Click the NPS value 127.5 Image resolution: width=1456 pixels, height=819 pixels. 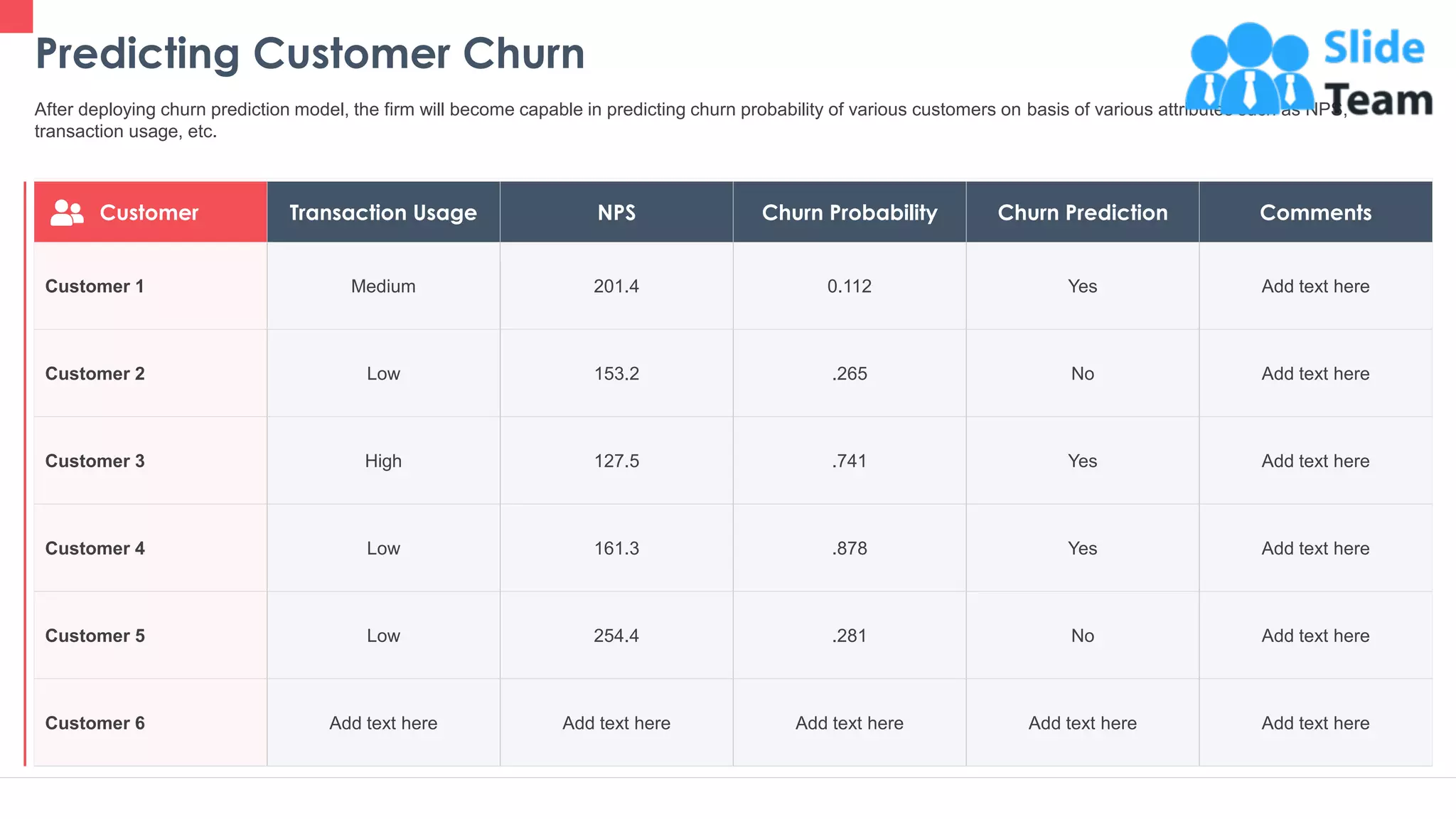click(x=616, y=461)
